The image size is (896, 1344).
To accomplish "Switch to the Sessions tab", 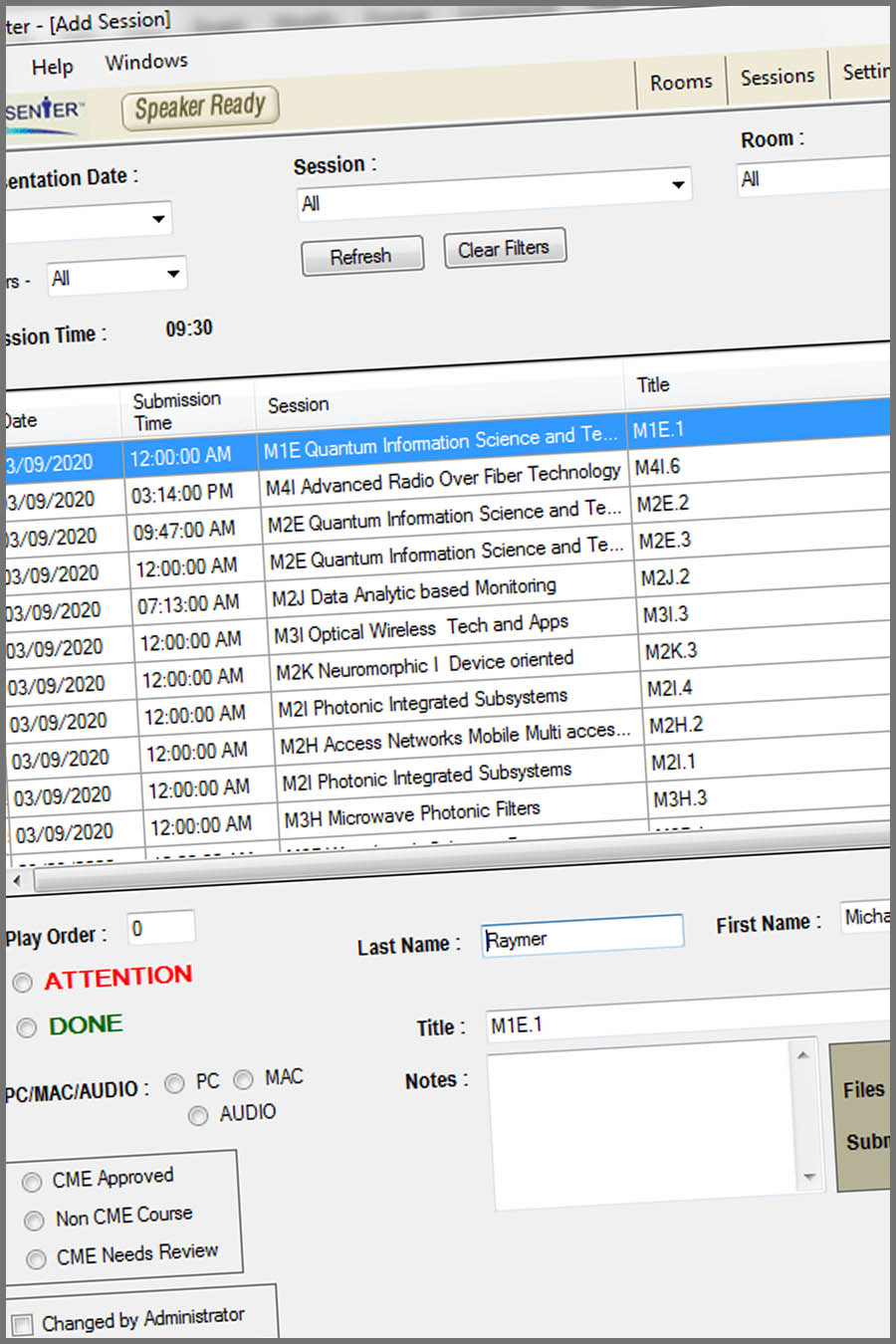I will pyautogui.click(x=777, y=77).
